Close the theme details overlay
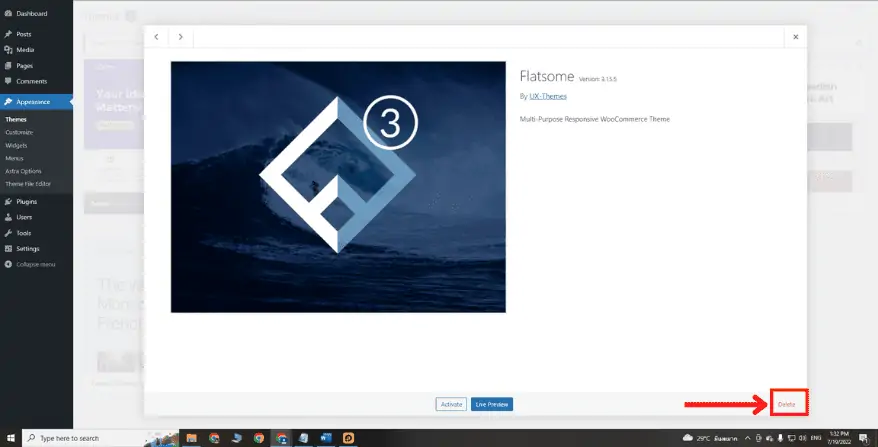This screenshot has width=878, height=447. (x=796, y=37)
